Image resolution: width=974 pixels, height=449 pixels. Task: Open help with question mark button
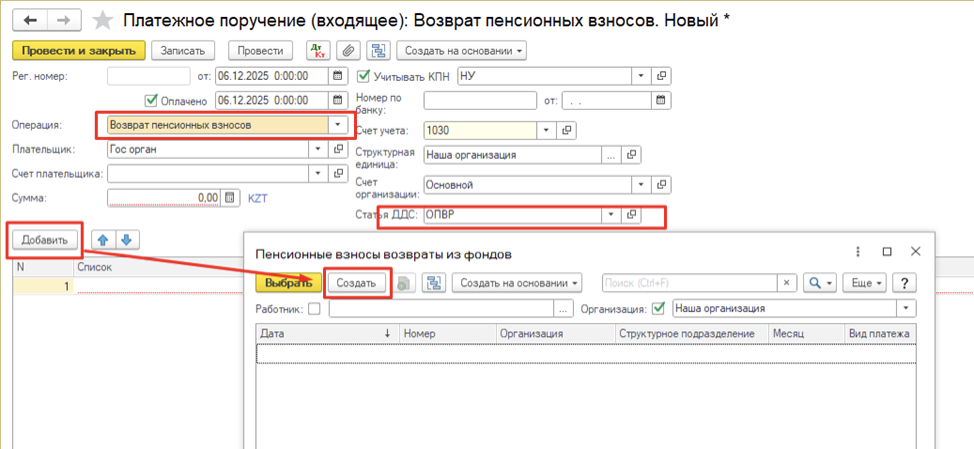point(904,283)
